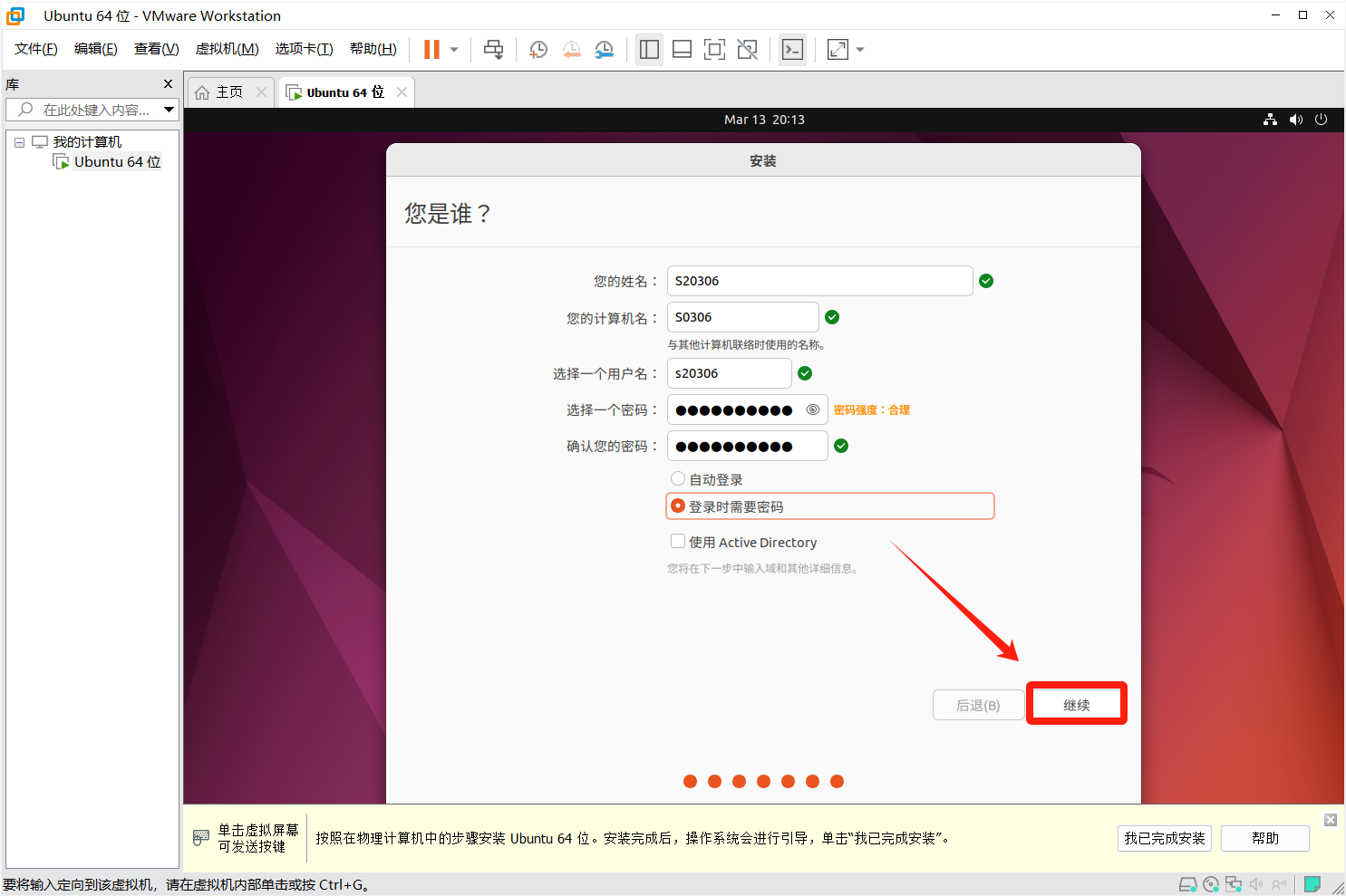
Task: Click the 确认您的密码 field
Action: click(748, 446)
